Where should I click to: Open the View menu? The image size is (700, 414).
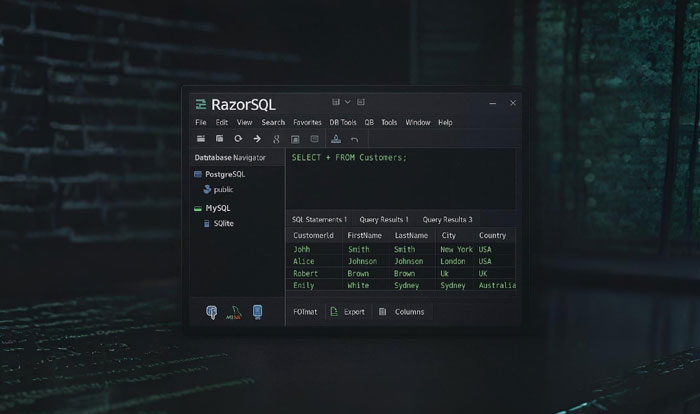244,122
